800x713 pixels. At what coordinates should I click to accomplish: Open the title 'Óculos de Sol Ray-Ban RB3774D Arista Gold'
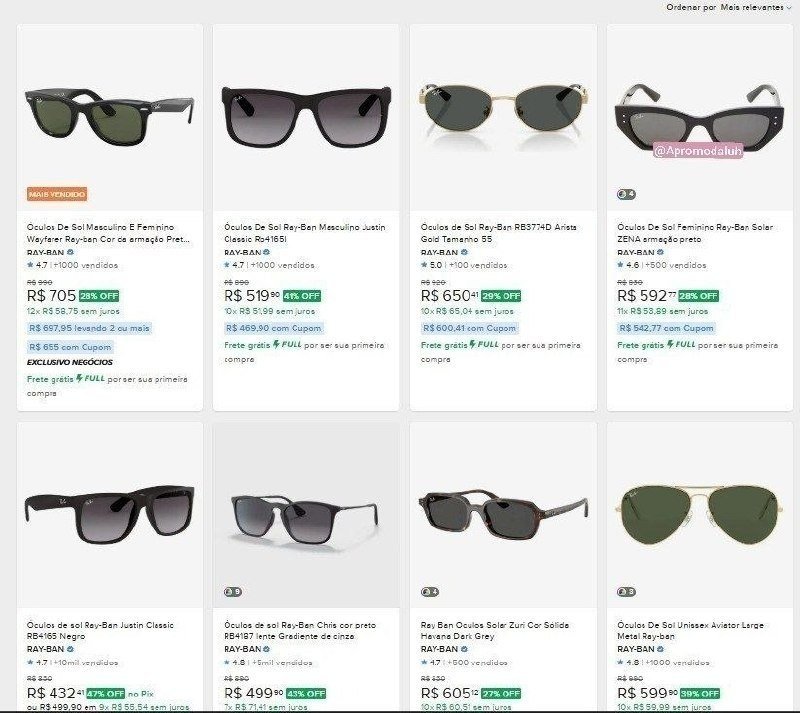[498, 233]
